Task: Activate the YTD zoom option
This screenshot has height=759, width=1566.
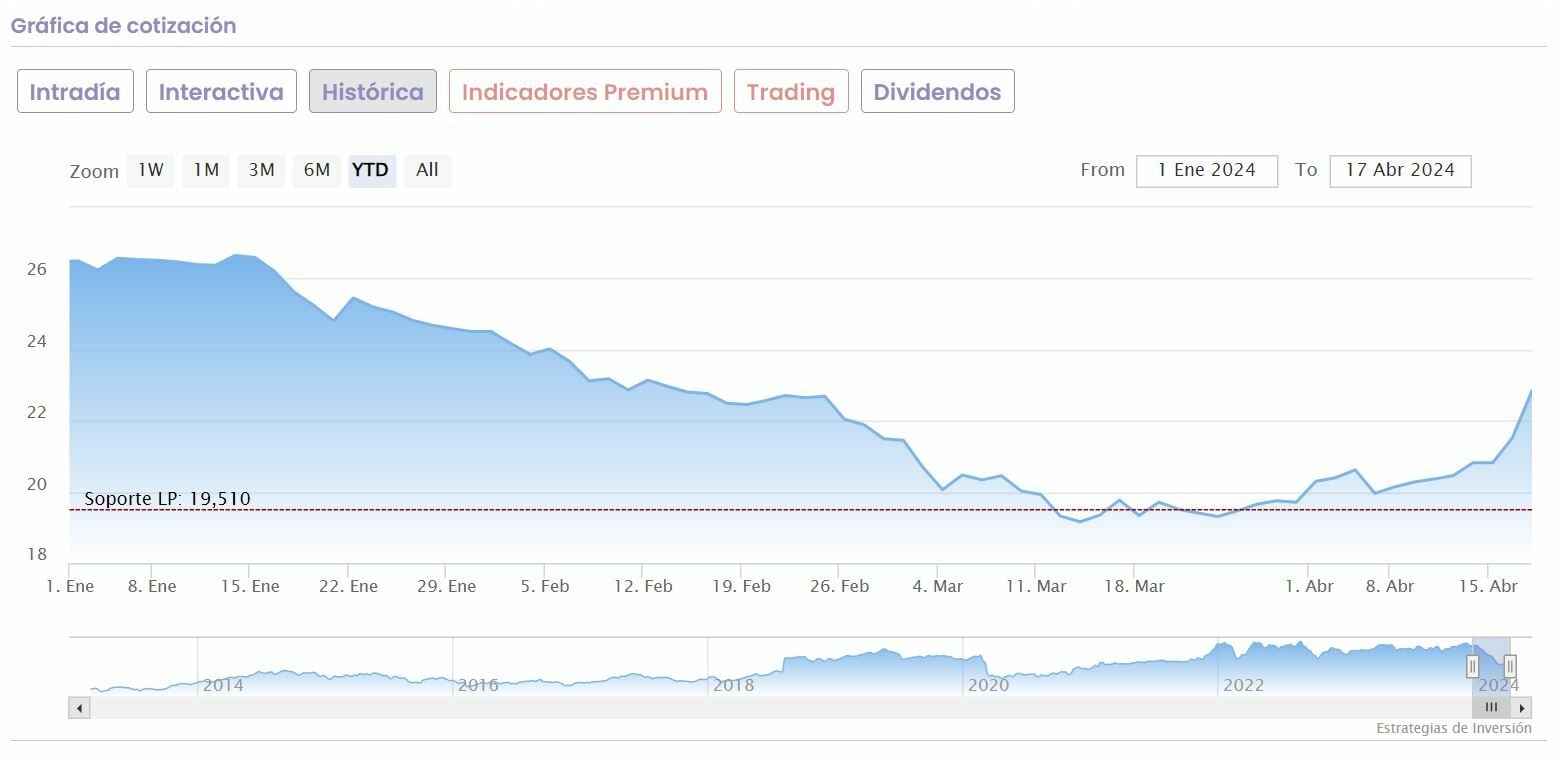Action: pos(371,170)
